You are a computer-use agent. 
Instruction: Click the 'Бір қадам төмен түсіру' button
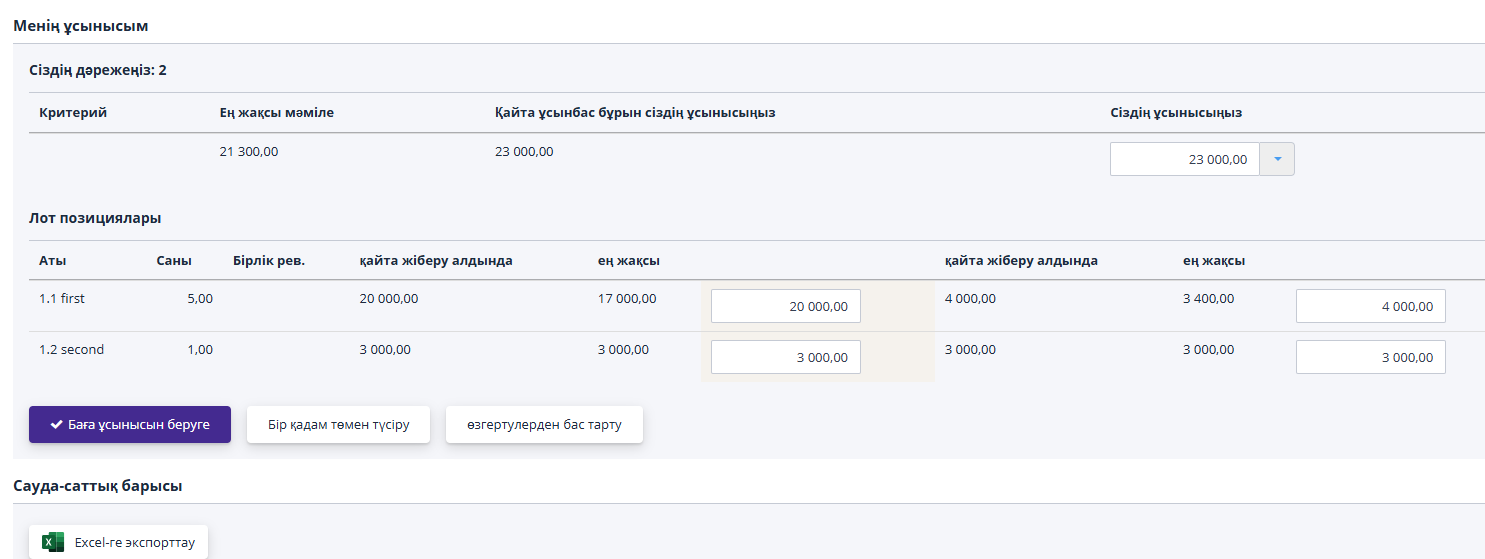(338, 425)
